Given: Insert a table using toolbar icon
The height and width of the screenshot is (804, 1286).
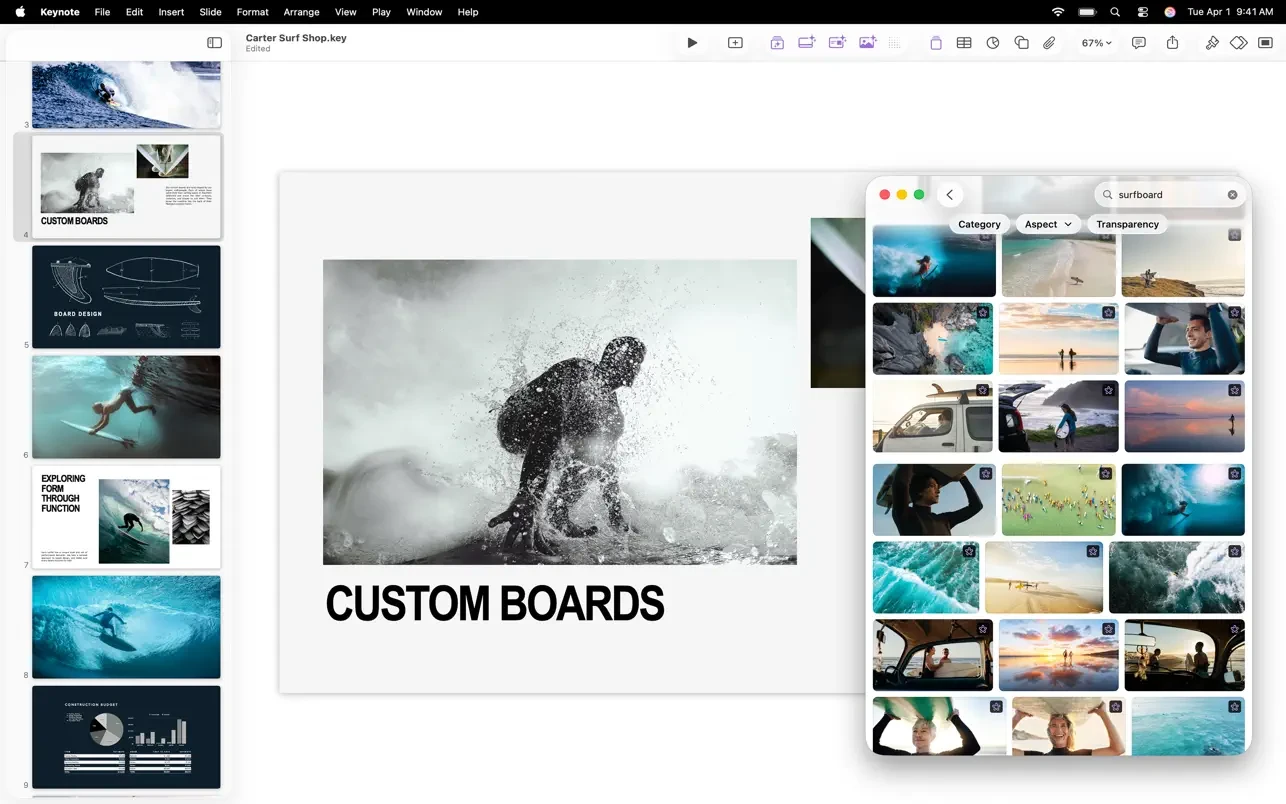Looking at the screenshot, I should [x=964, y=43].
